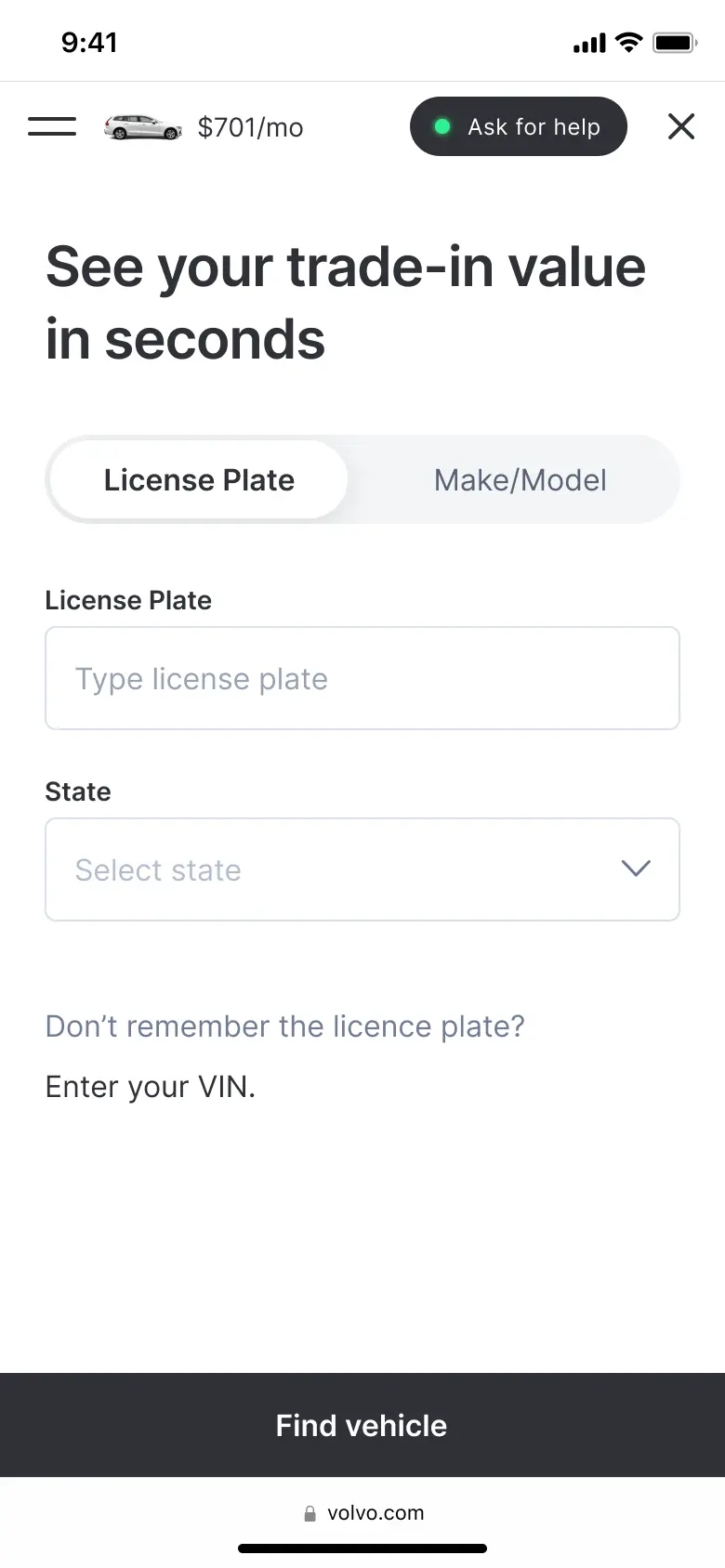725x1568 pixels.
Task: Tap the volvo.com address text
Action: (376, 1513)
